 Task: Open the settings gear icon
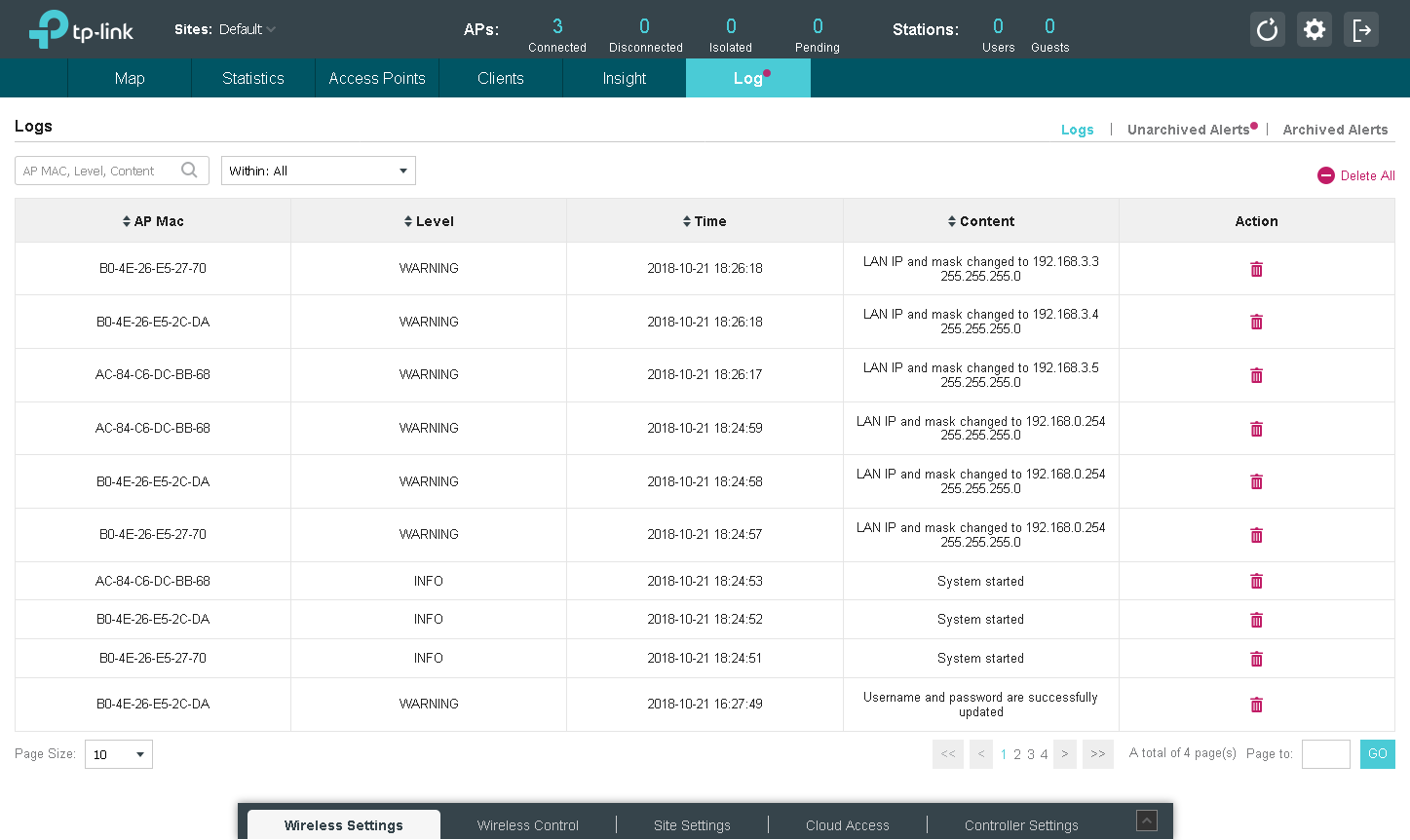1315,29
